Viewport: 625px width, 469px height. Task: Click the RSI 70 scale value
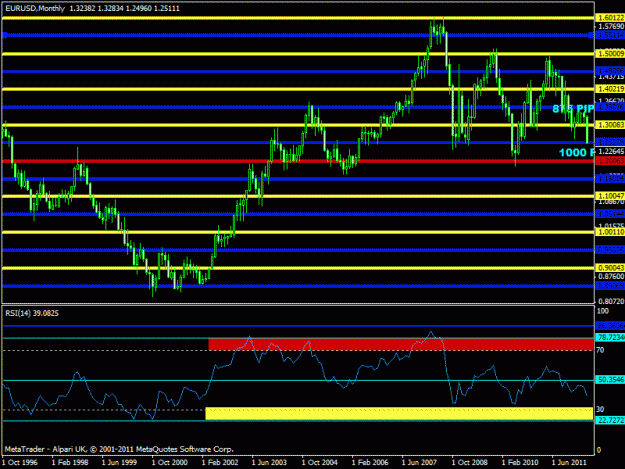click(600, 350)
